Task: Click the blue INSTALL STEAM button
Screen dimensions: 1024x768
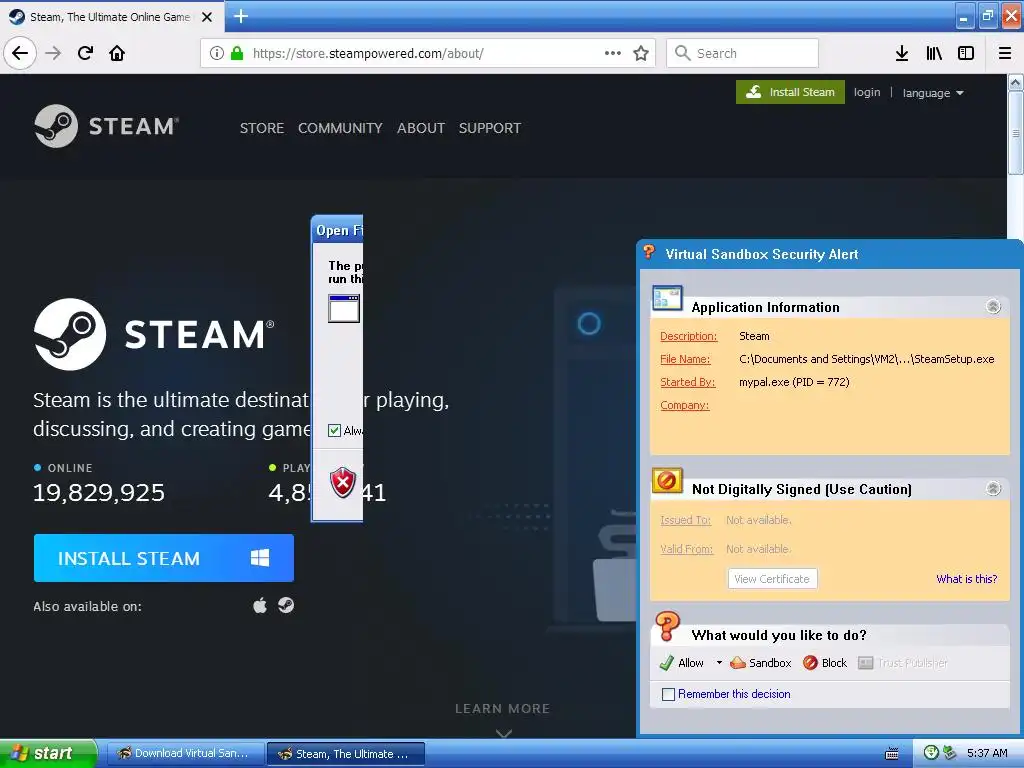Action: click(164, 558)
